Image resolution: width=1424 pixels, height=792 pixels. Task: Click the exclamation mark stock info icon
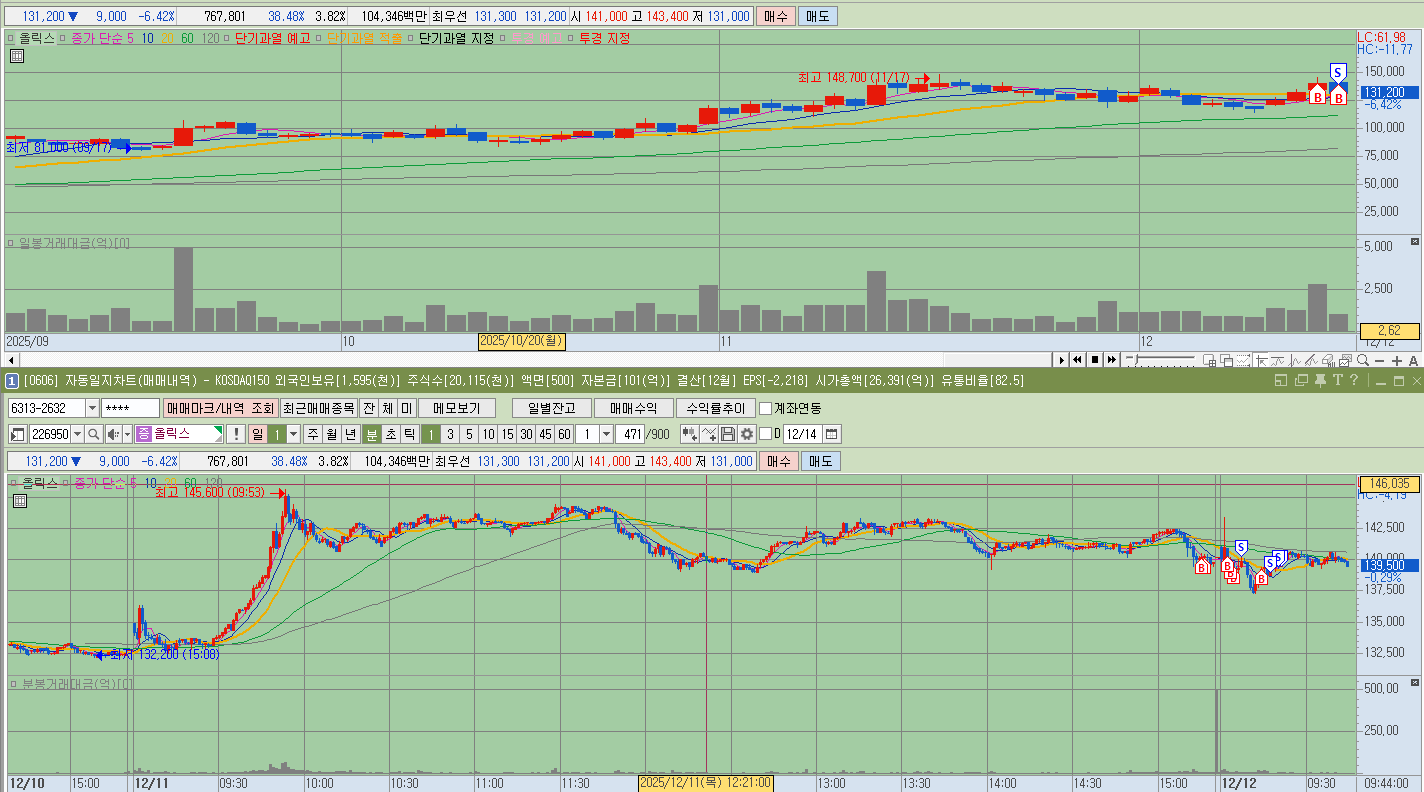tap(236, 434)
